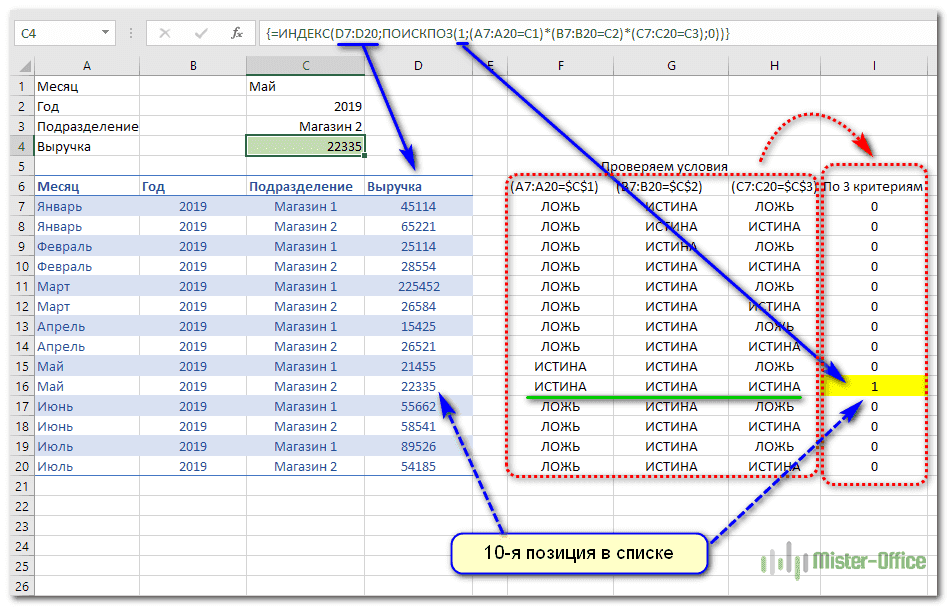Viewport: 948px width, 607px height.
Task: Select cell C1 with value Май
Action: coord(305,86)
